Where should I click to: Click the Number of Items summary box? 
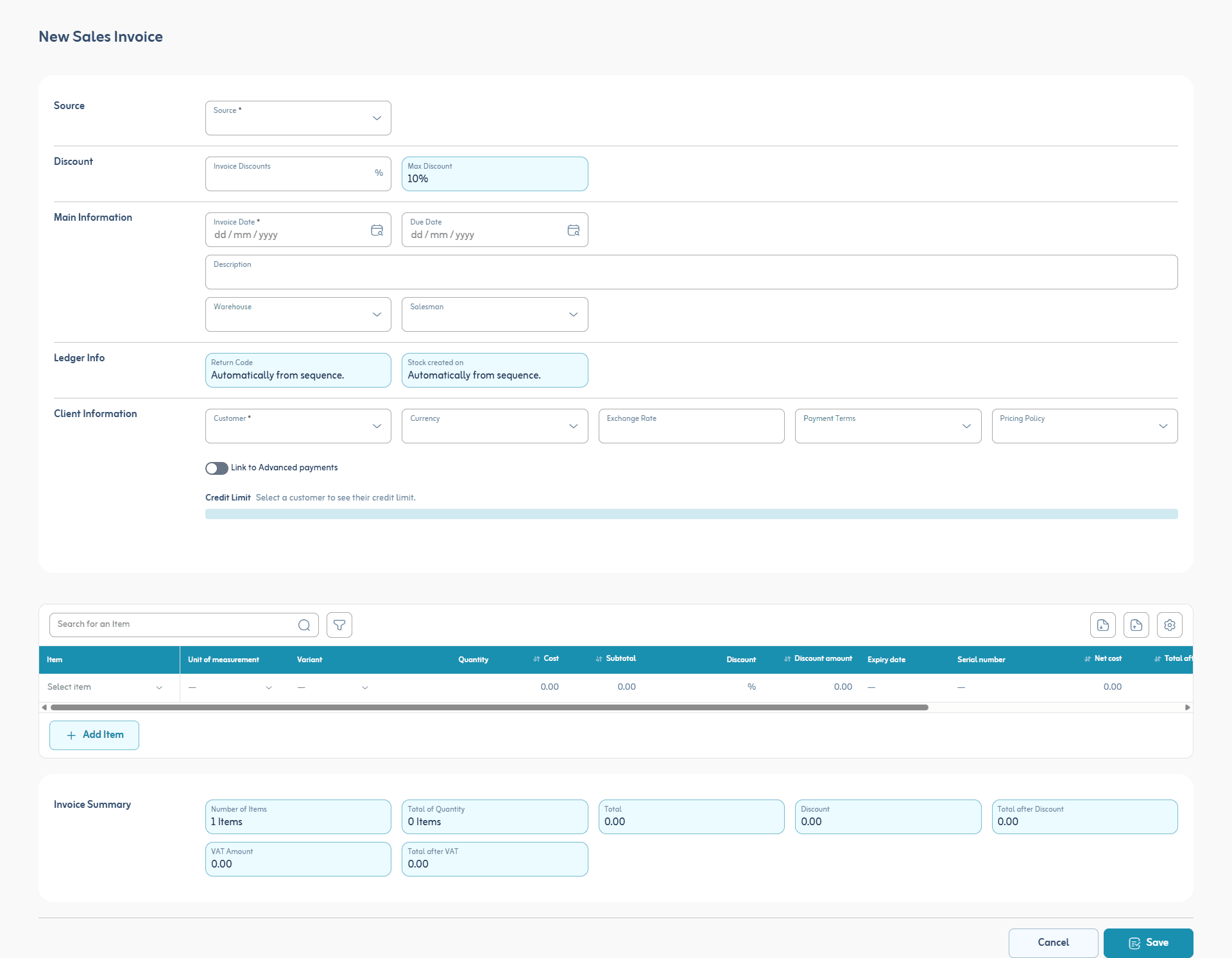[x=298, y=817]
